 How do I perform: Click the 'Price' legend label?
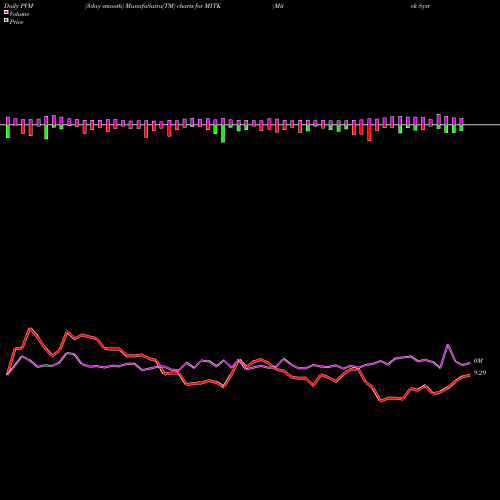16,22
